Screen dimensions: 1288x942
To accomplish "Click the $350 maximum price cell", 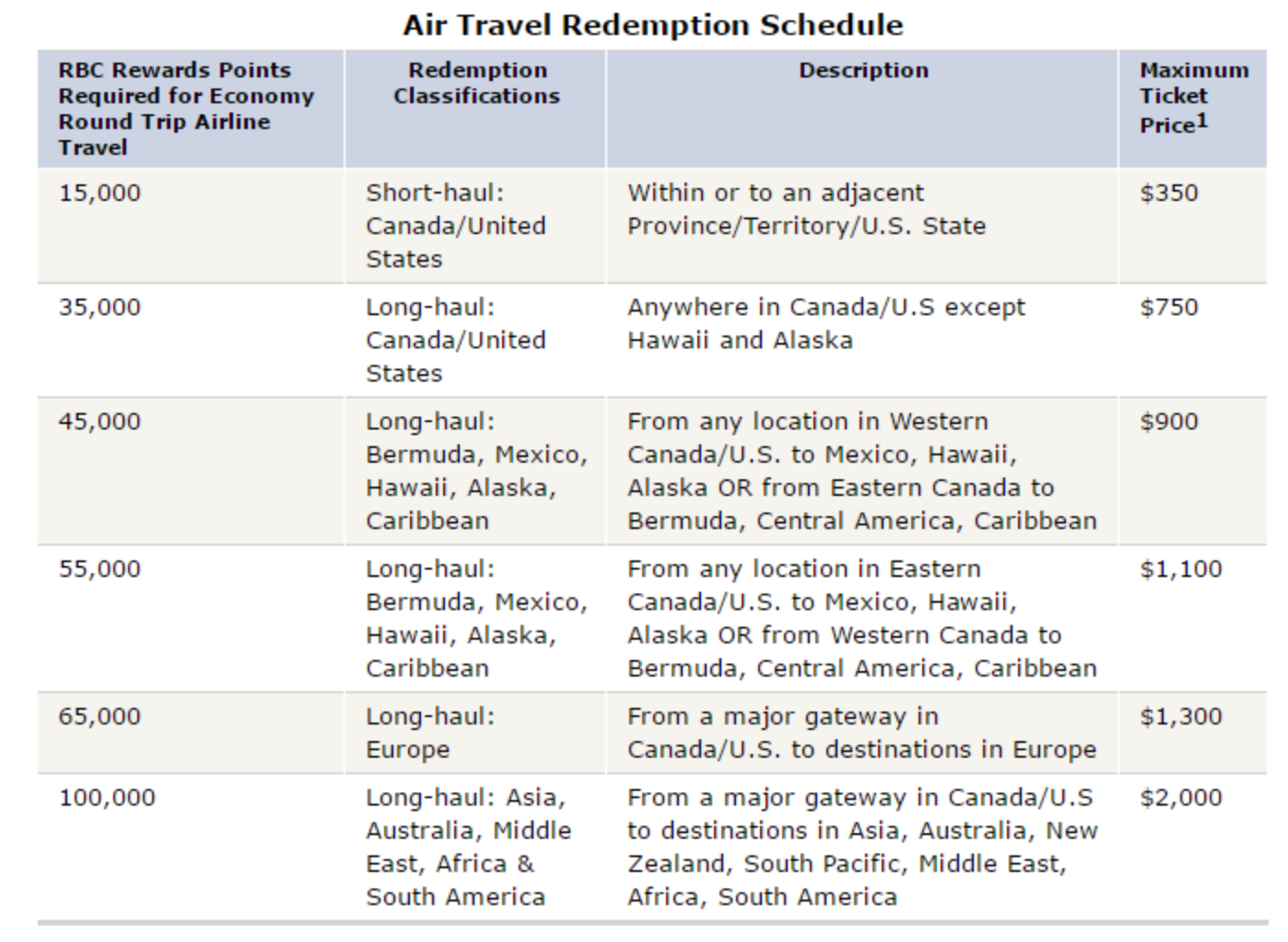I will [1168, 193].
